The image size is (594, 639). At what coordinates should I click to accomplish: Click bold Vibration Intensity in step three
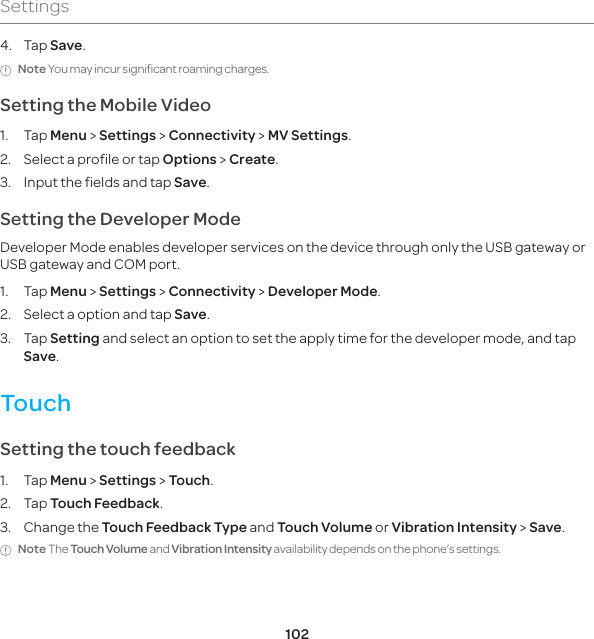tap(454, 527)
